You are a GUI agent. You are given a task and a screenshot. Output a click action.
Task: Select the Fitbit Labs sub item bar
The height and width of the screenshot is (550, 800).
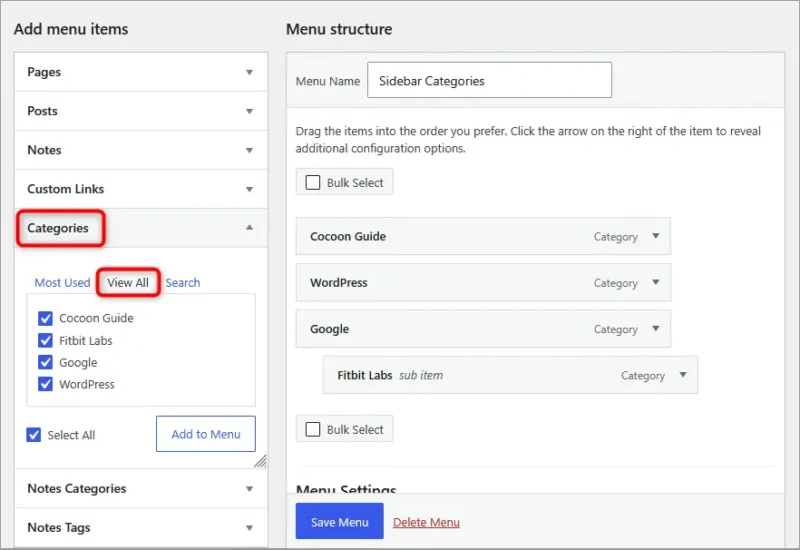pos(510,375)
